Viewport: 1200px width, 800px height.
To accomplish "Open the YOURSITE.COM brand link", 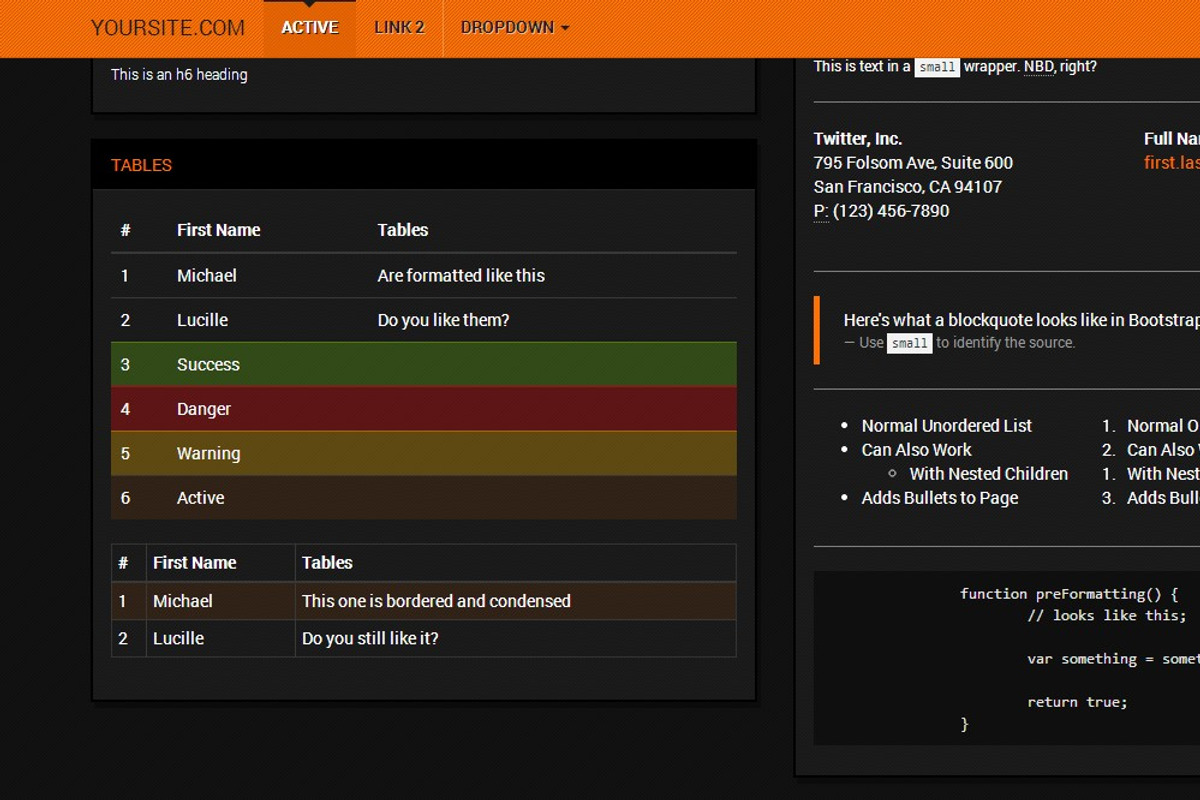I will [x=168, y=28].
